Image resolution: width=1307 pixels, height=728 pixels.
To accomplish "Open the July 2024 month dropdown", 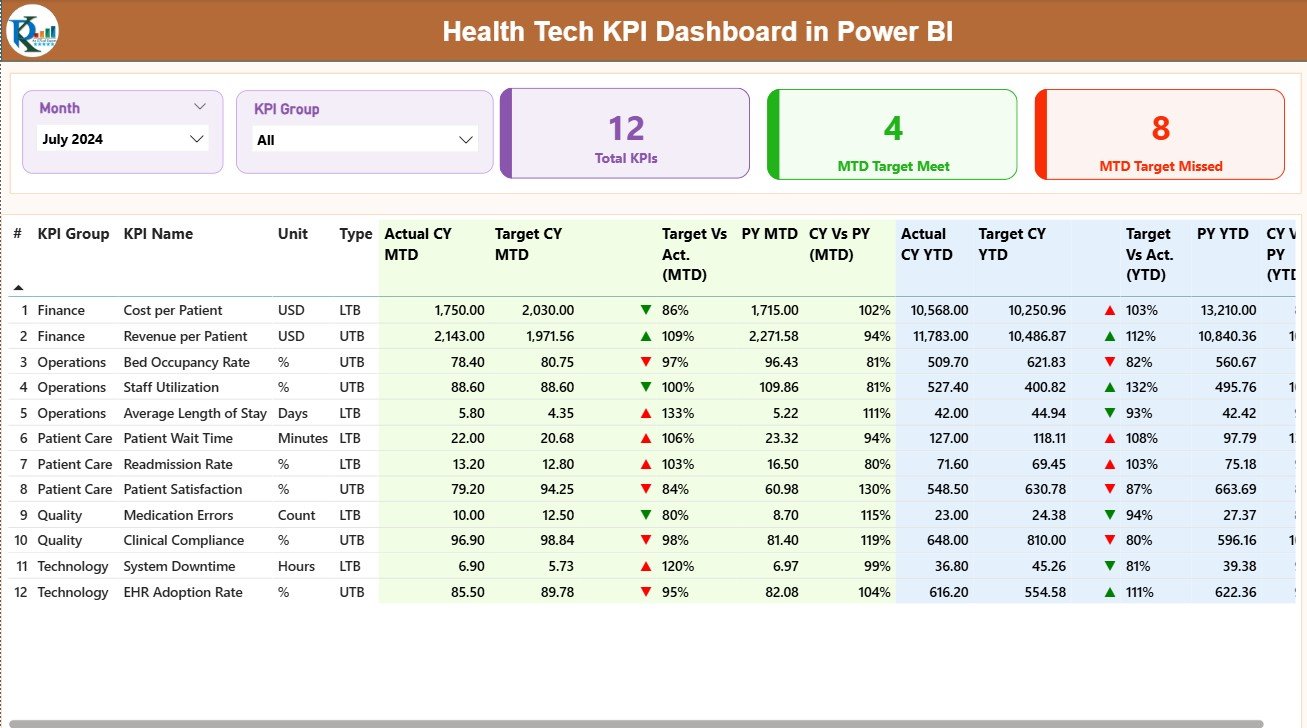I will (197, 139).
